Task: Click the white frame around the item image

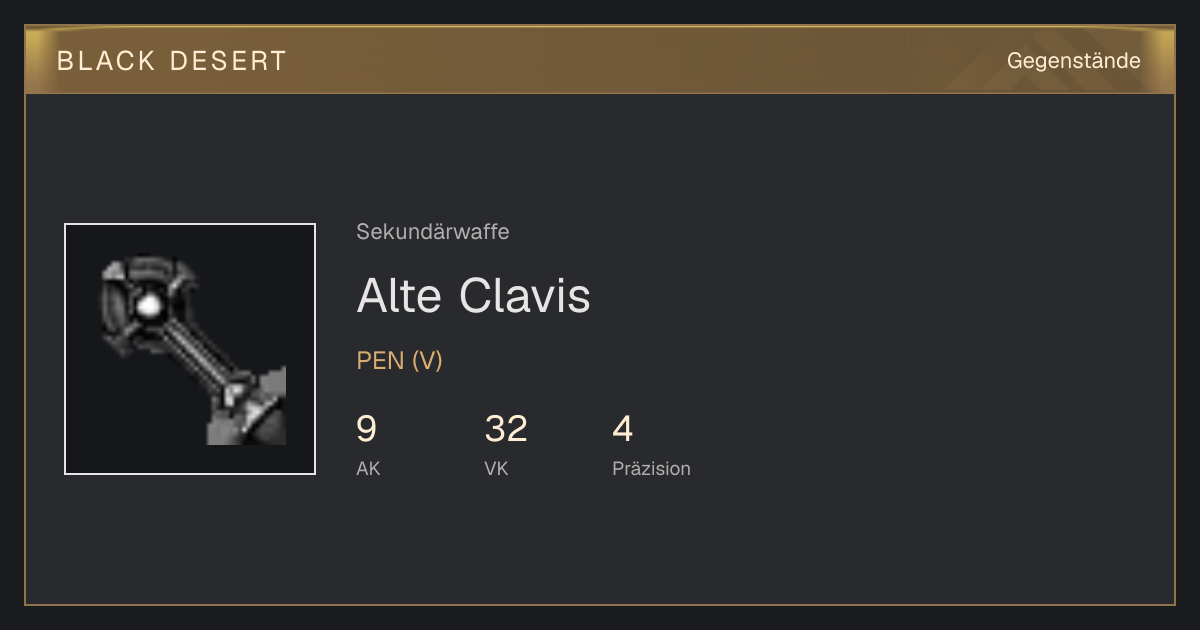Action: pos(190,224)
